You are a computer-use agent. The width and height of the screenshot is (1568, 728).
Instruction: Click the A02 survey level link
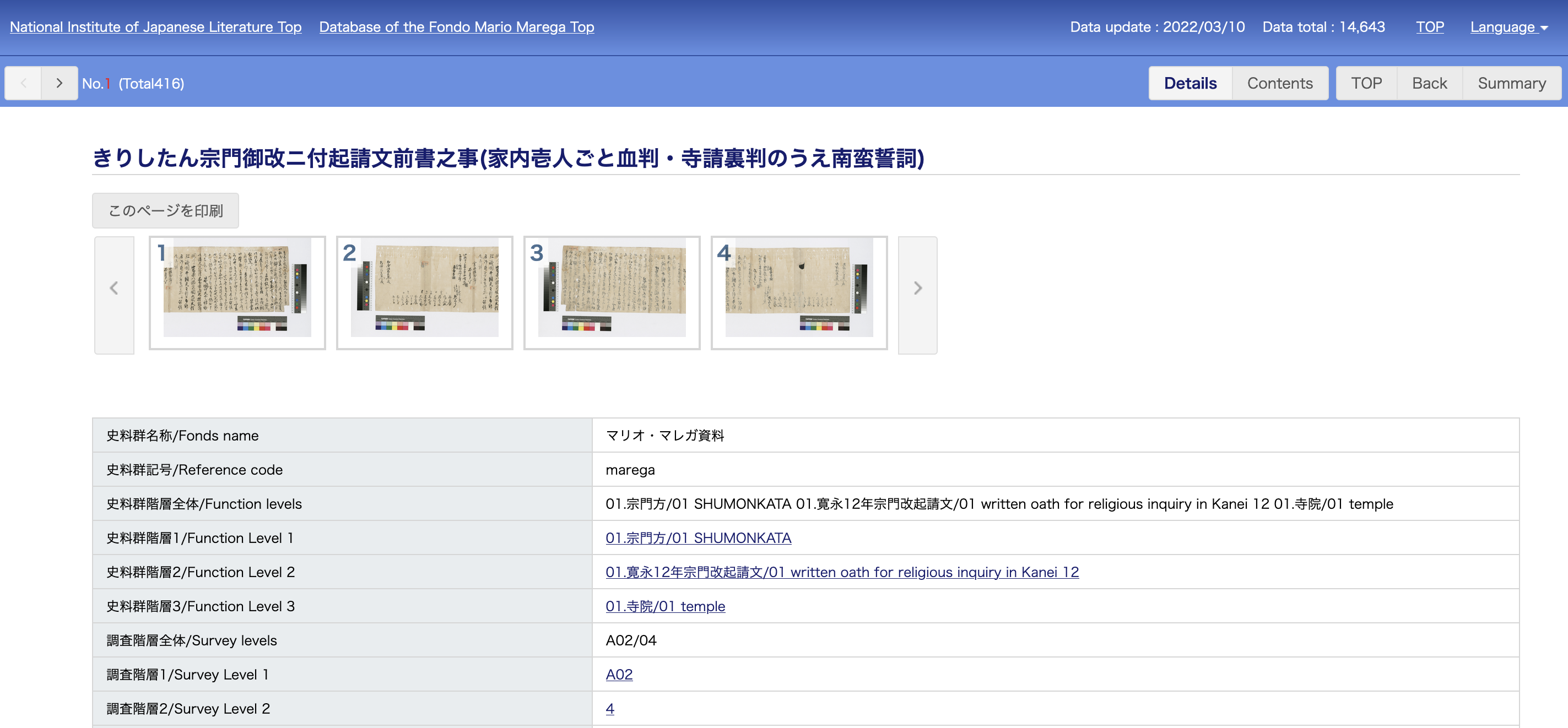(x=619, y=674)
